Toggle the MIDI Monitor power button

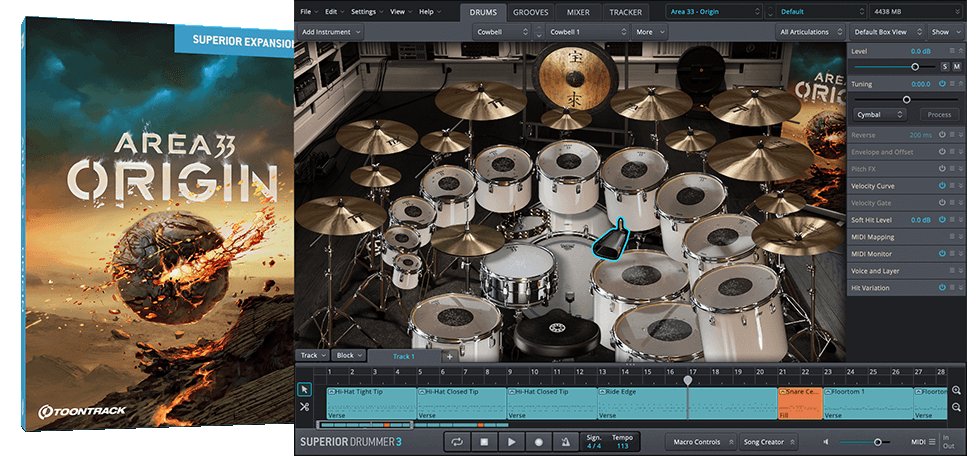coord(942,253)
